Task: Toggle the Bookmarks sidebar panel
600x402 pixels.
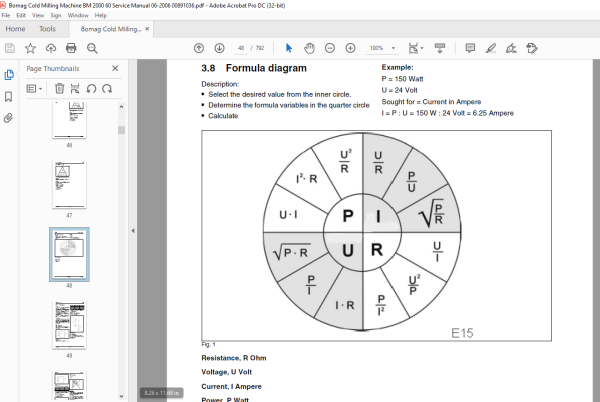Action: point(8,96)
